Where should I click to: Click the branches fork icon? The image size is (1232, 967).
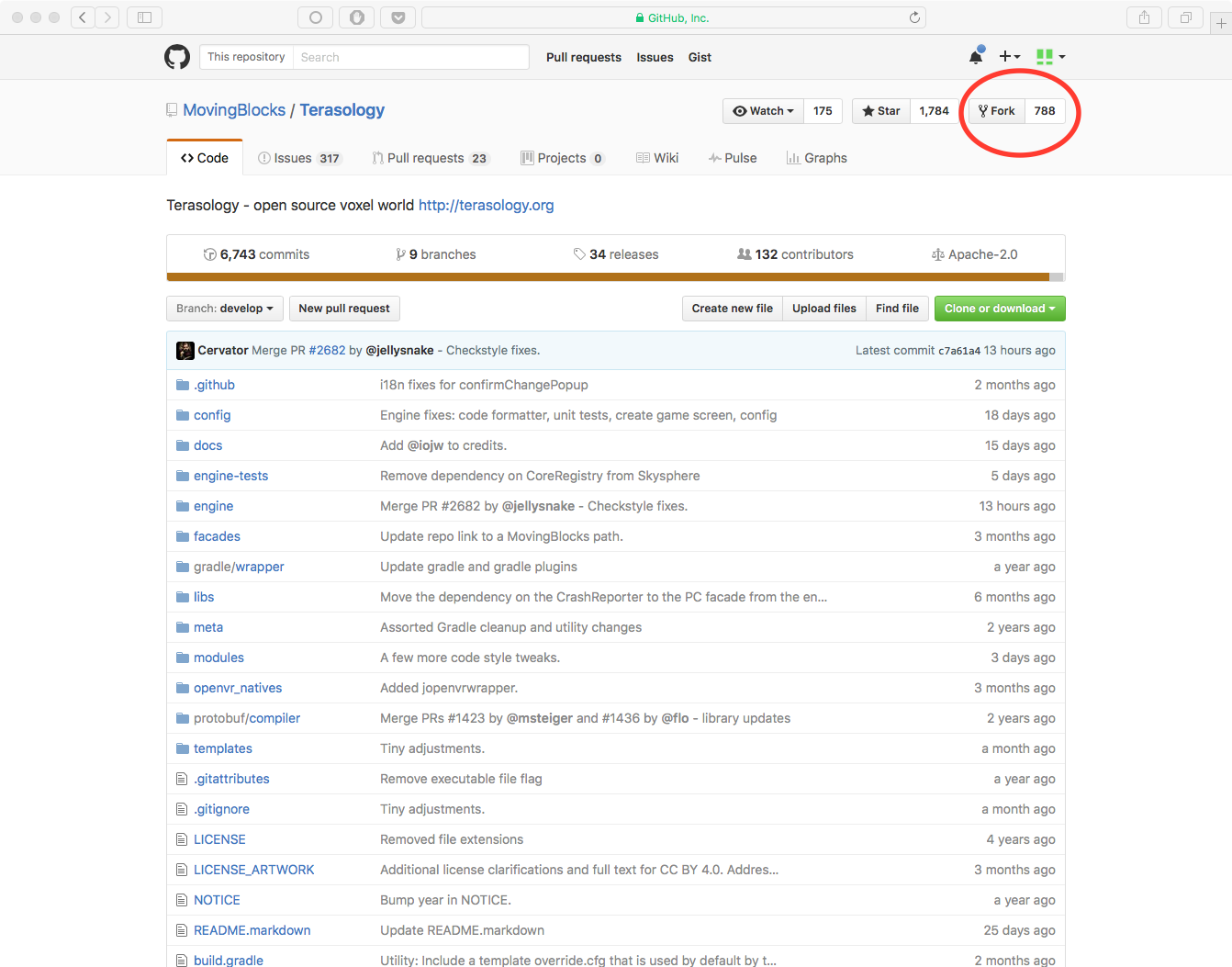[x=400, y=254]
